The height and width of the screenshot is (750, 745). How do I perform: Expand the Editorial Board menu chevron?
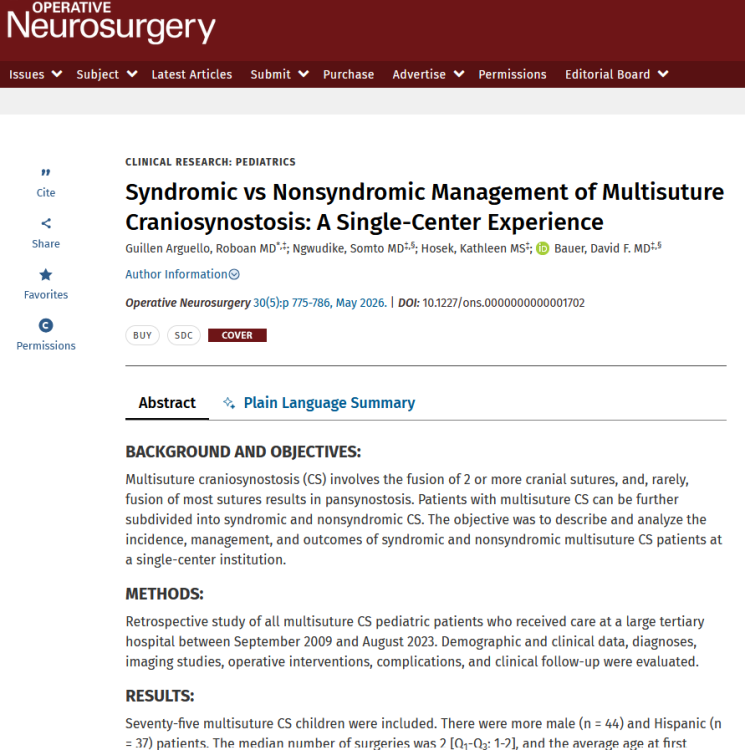click(663, 74)
